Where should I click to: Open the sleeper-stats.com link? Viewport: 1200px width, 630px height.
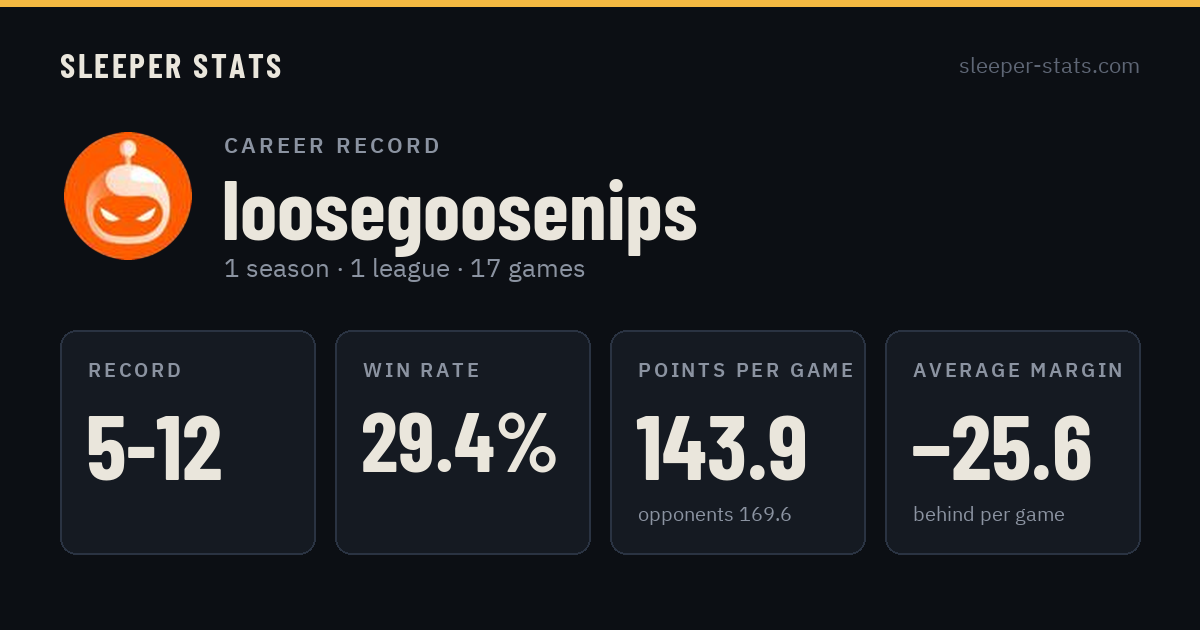[1049, 66]
